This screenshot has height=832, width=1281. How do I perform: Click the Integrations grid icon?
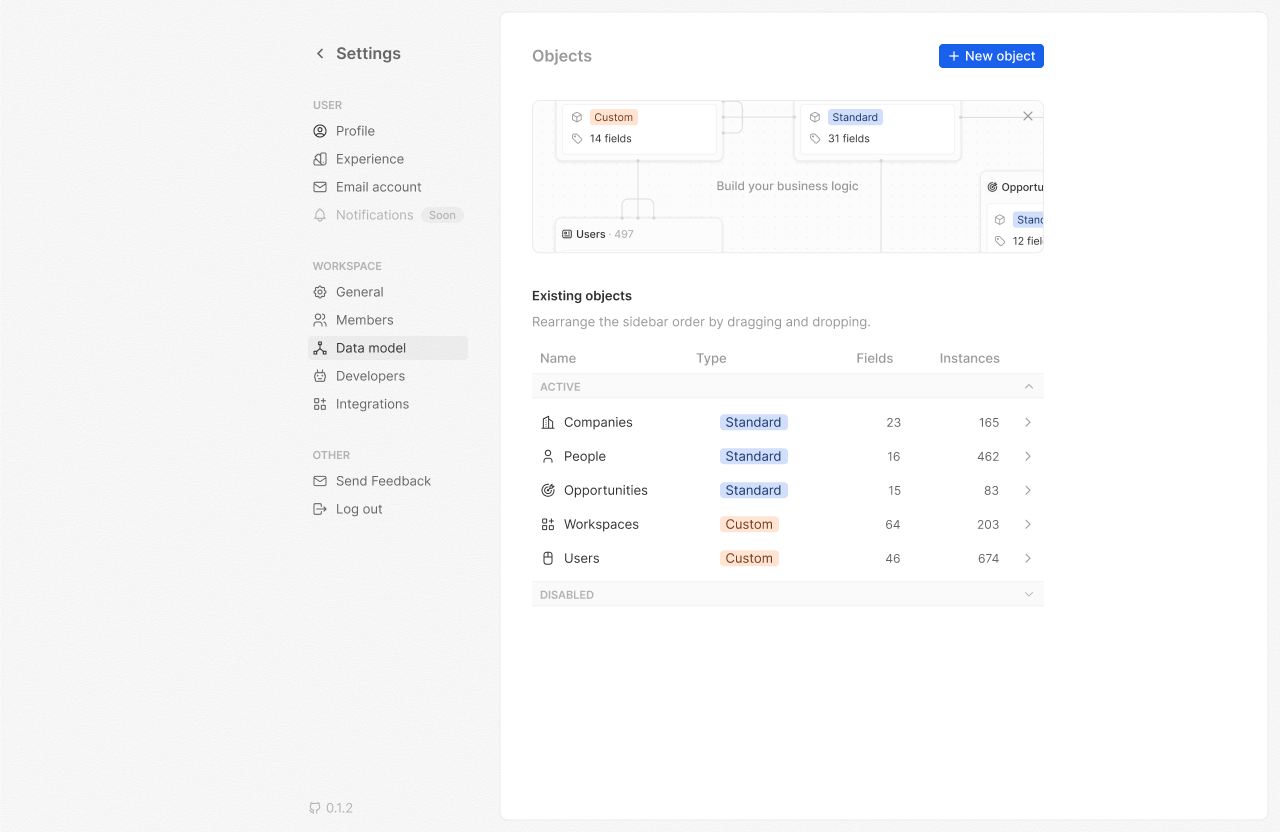(x=320, y=404)
